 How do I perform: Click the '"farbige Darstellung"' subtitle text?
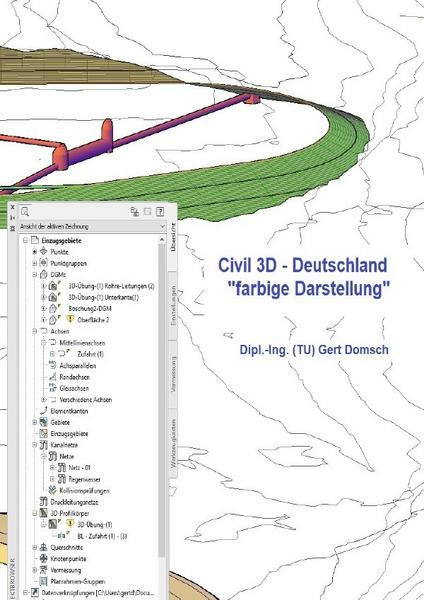click(309, 289)
